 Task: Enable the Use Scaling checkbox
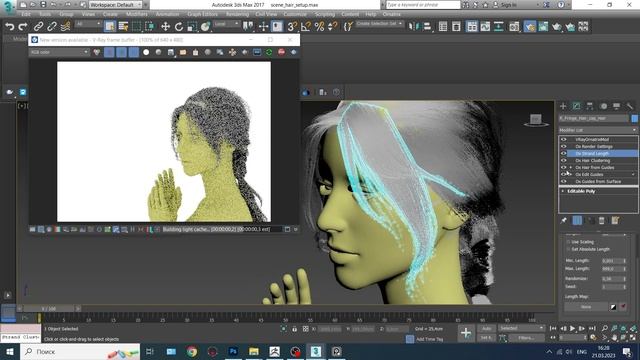pos(568,242)
